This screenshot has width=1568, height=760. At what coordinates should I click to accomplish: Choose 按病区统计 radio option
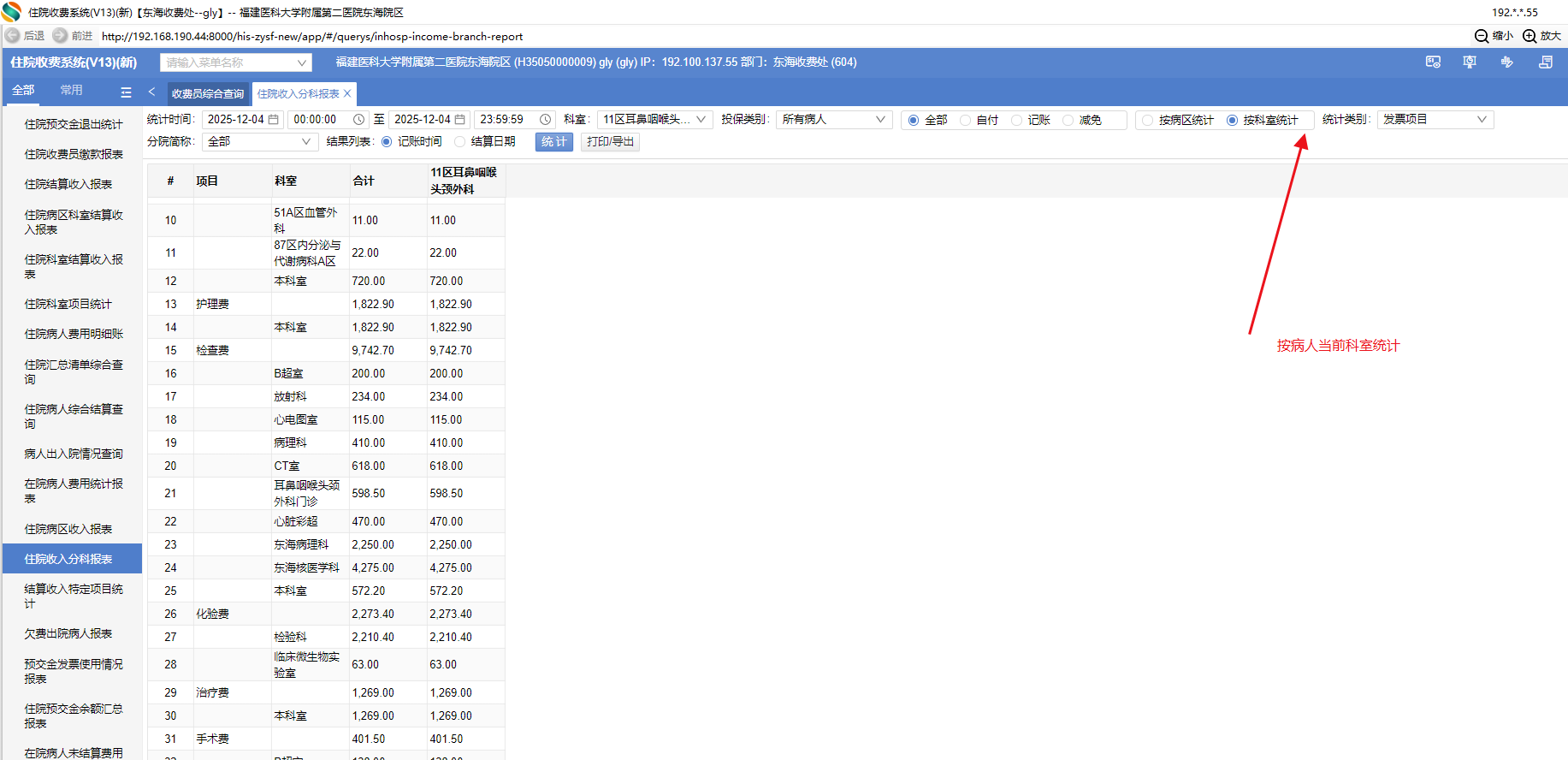[x=1148, y=121]
